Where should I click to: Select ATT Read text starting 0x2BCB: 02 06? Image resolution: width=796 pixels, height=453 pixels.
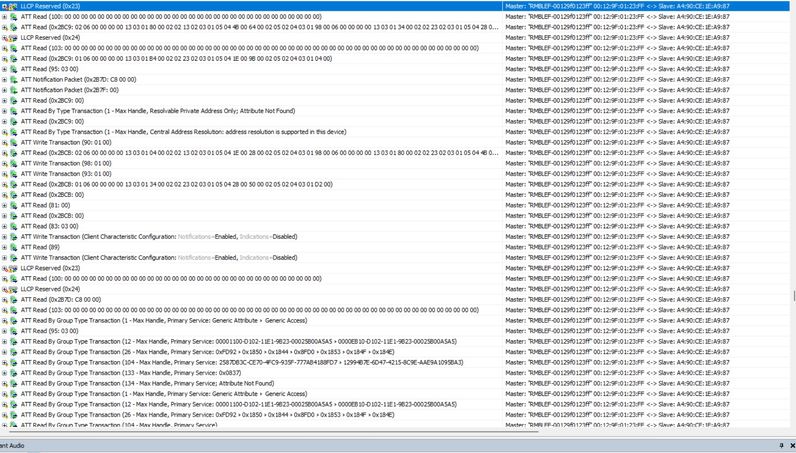pyautogui.click(x=259, y=153)
